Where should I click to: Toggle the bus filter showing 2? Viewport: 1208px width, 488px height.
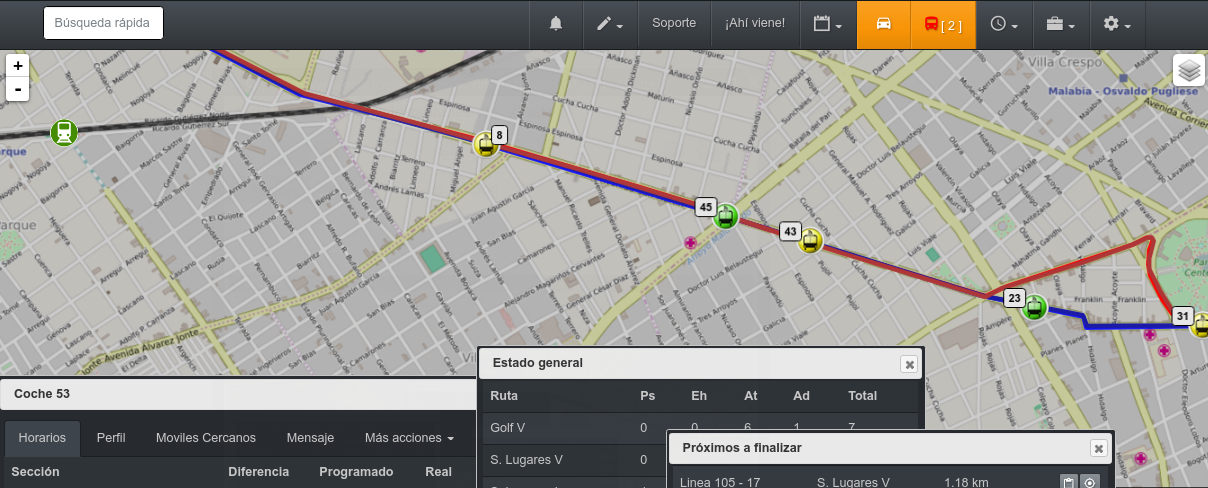(x=941, y=24)
